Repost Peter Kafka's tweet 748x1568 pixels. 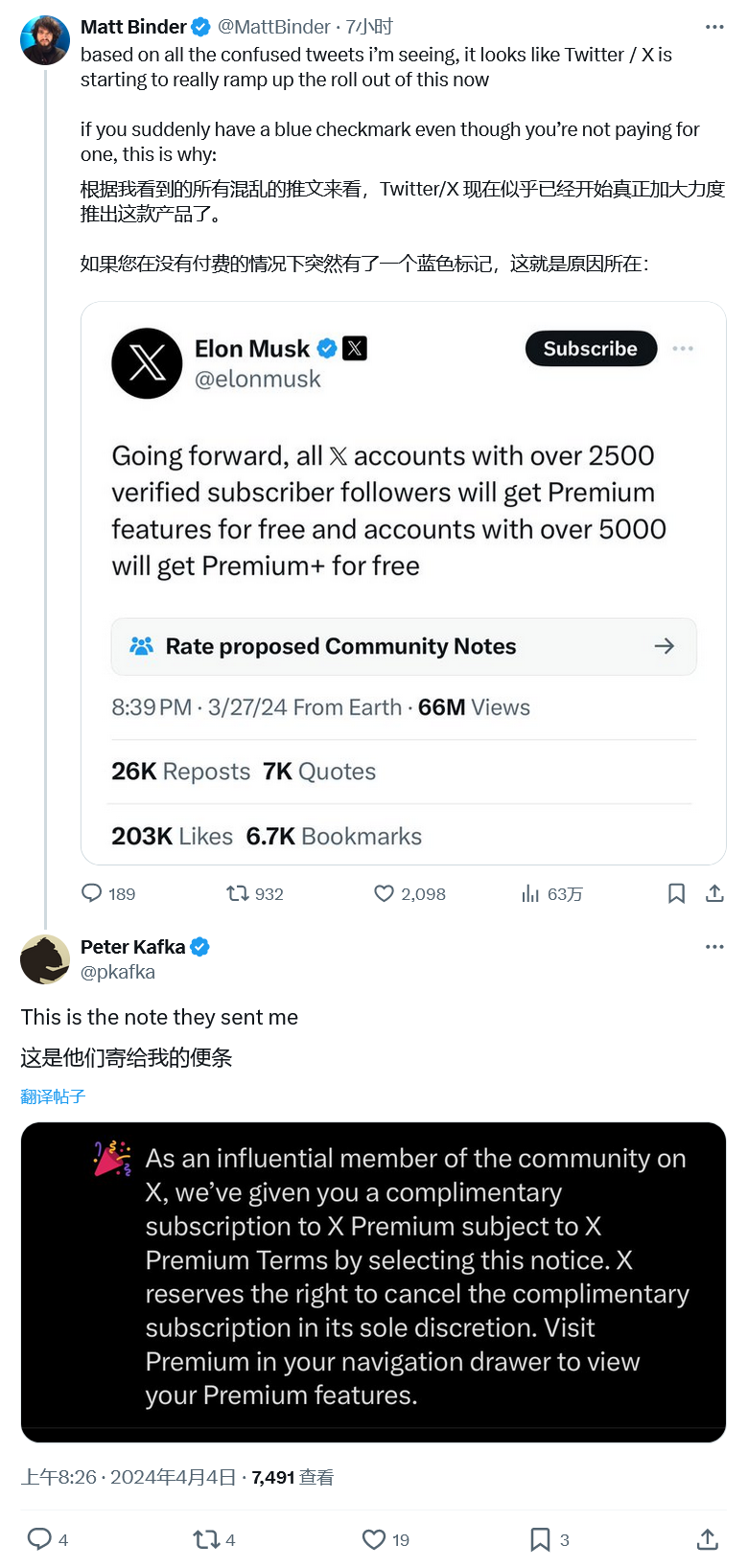206,1539
